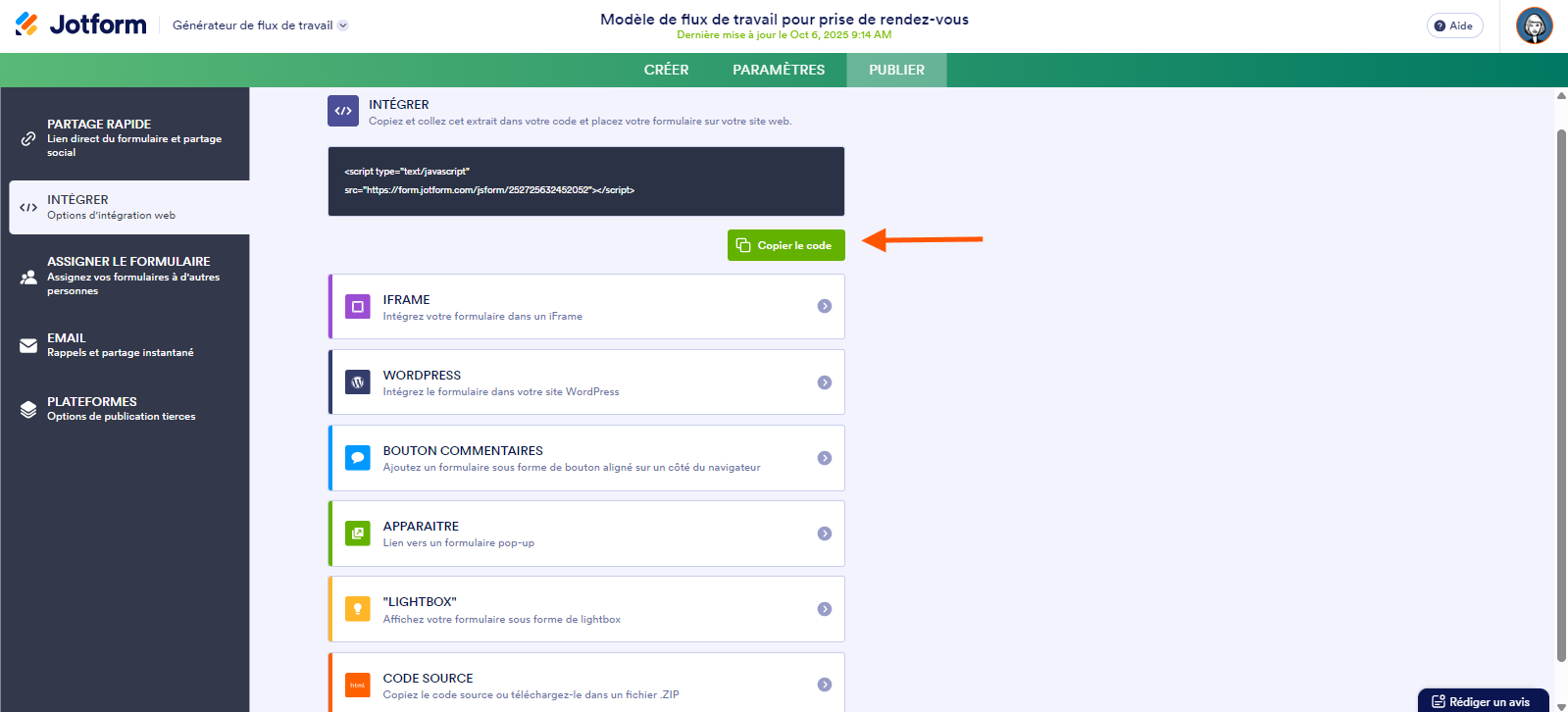This screenshot has height=712, width=1568.
Task: Click the Assigner le formulaire people icon
Action: coord(28,277)
